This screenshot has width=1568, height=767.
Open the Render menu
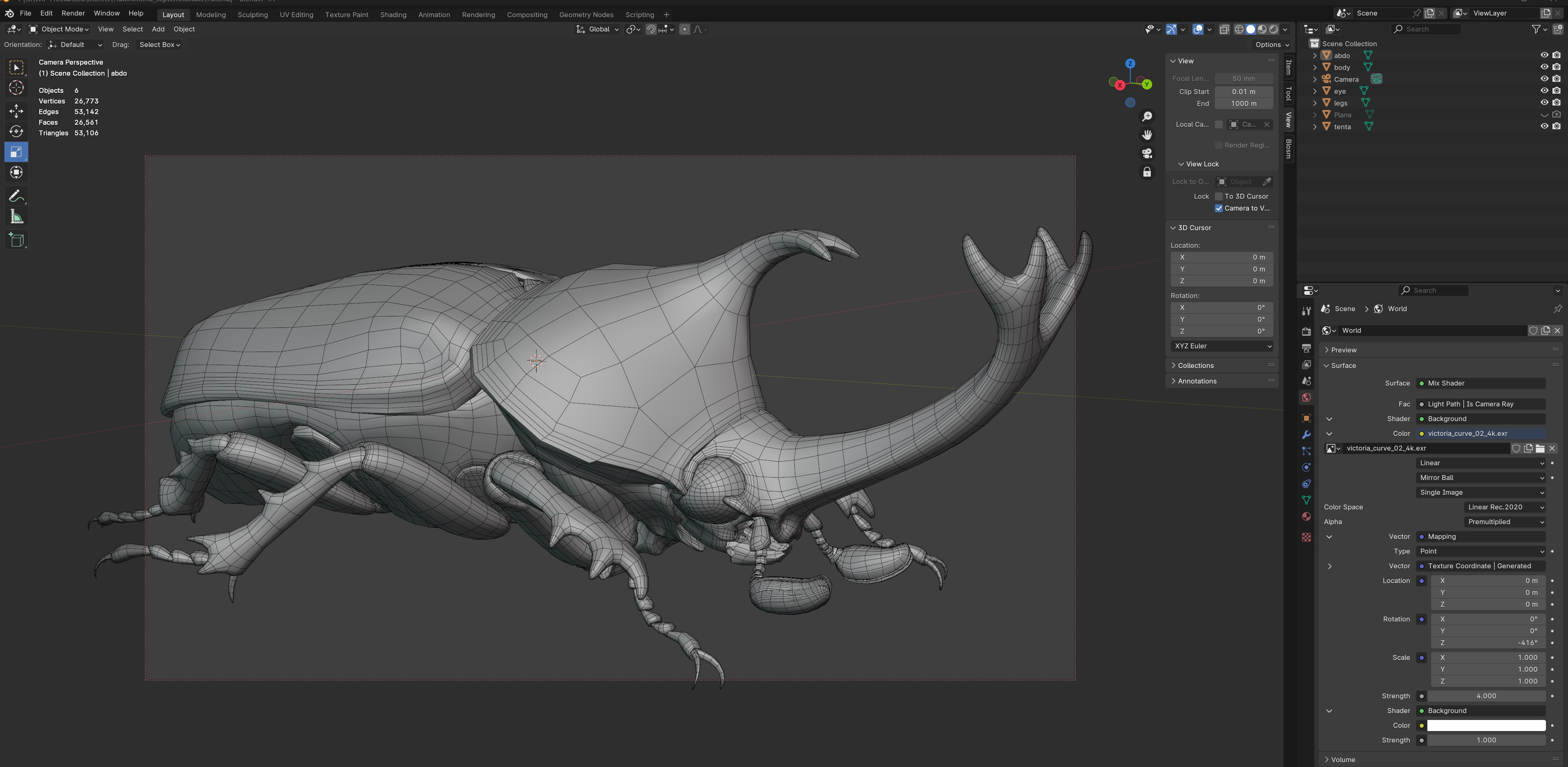point(73,13)
